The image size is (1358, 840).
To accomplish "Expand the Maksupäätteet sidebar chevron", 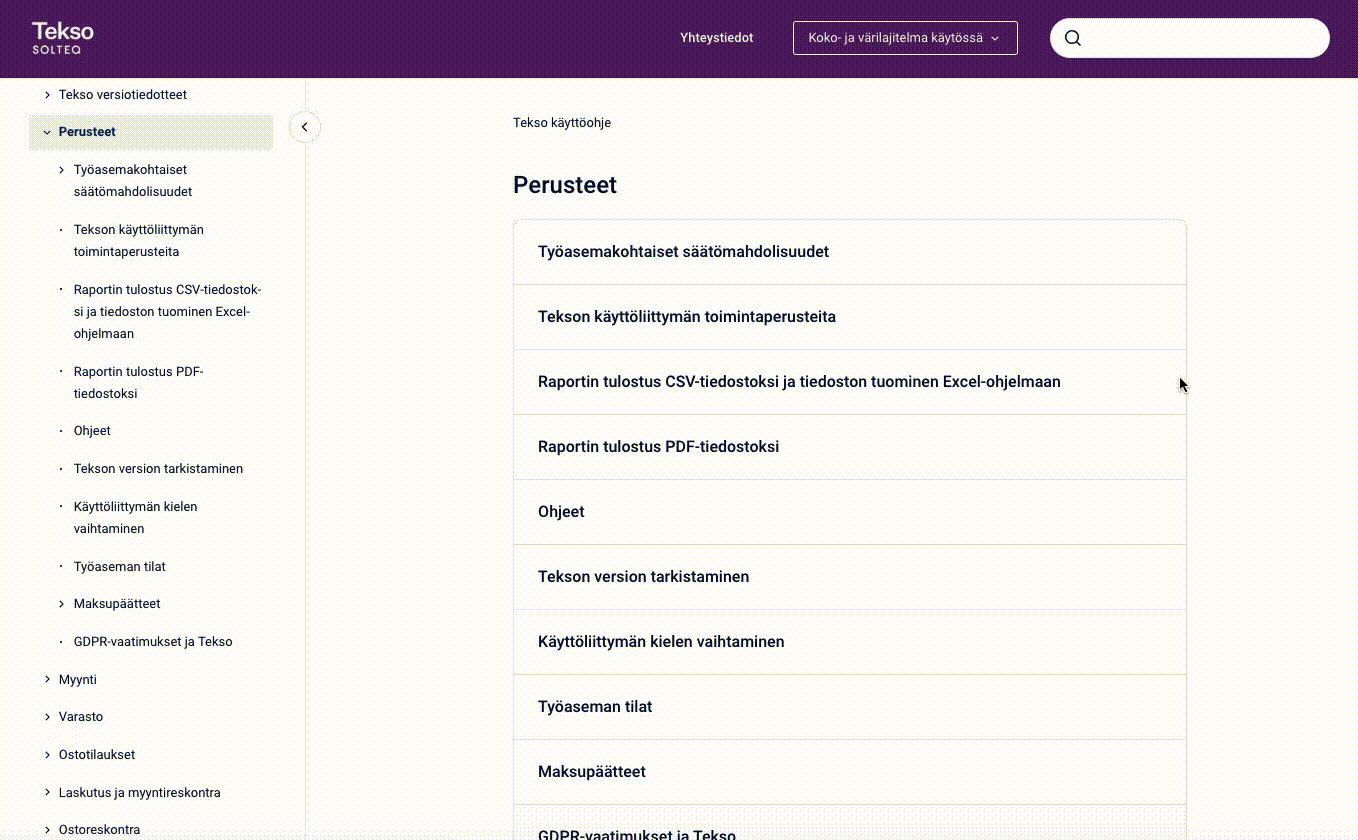I will coord(62,604).
